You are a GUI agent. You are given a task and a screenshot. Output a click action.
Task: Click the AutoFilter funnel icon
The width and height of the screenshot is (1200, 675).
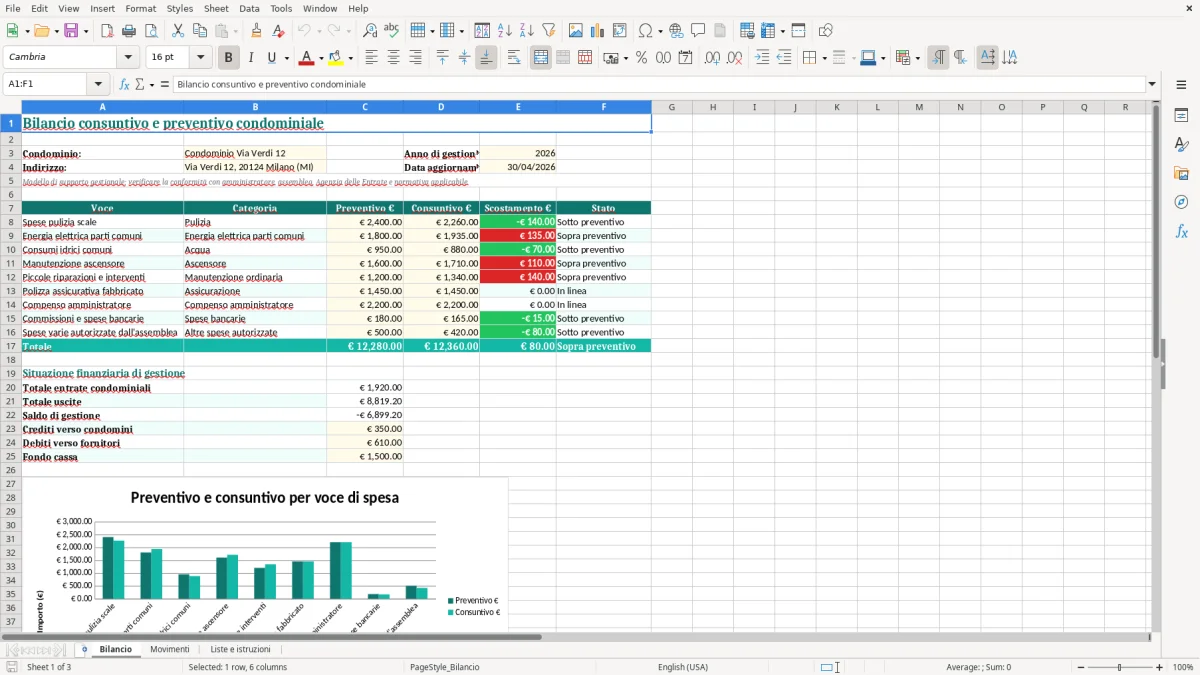pyautogui.click(x=548, y=31)
